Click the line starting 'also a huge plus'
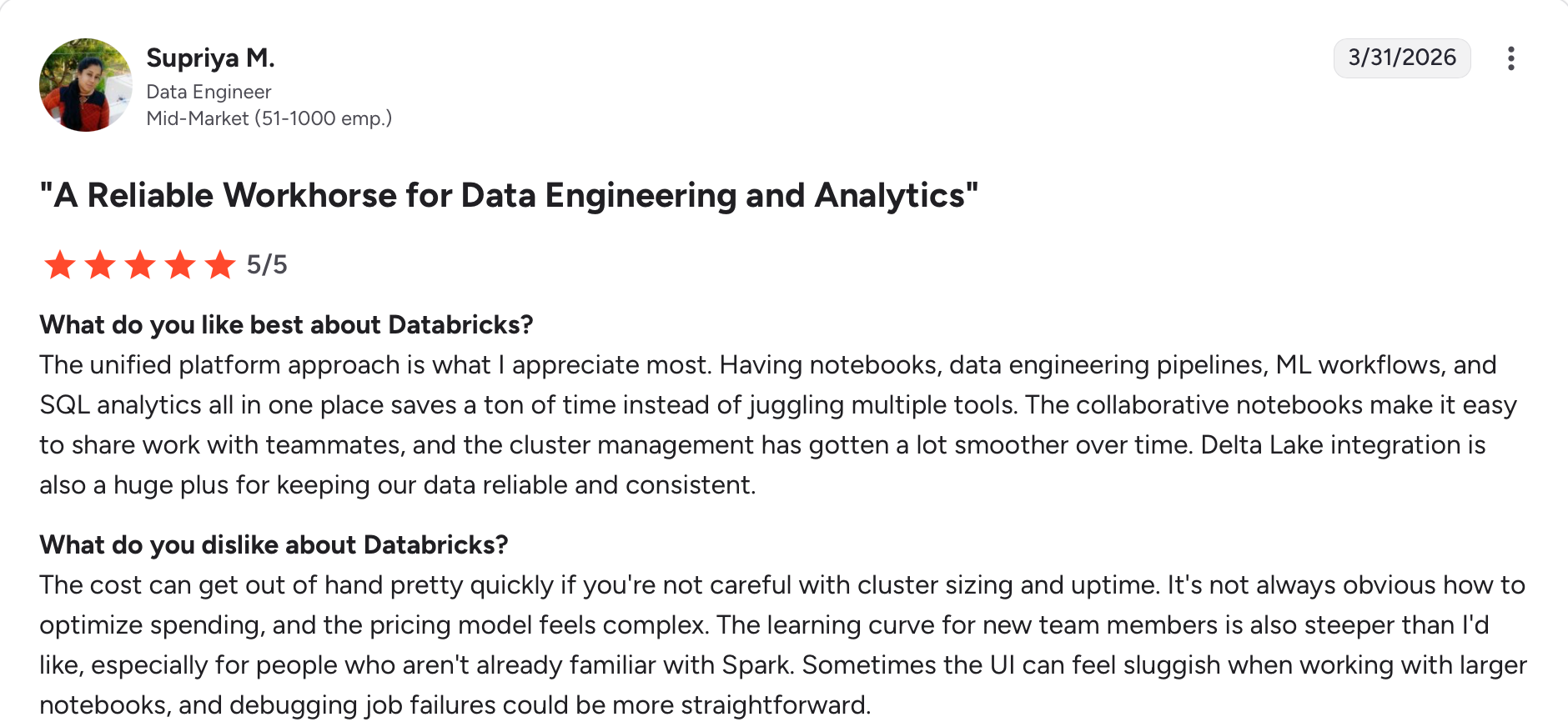Image resolution: width=1568 pixels, height=722 pixels. pos(397,485)
